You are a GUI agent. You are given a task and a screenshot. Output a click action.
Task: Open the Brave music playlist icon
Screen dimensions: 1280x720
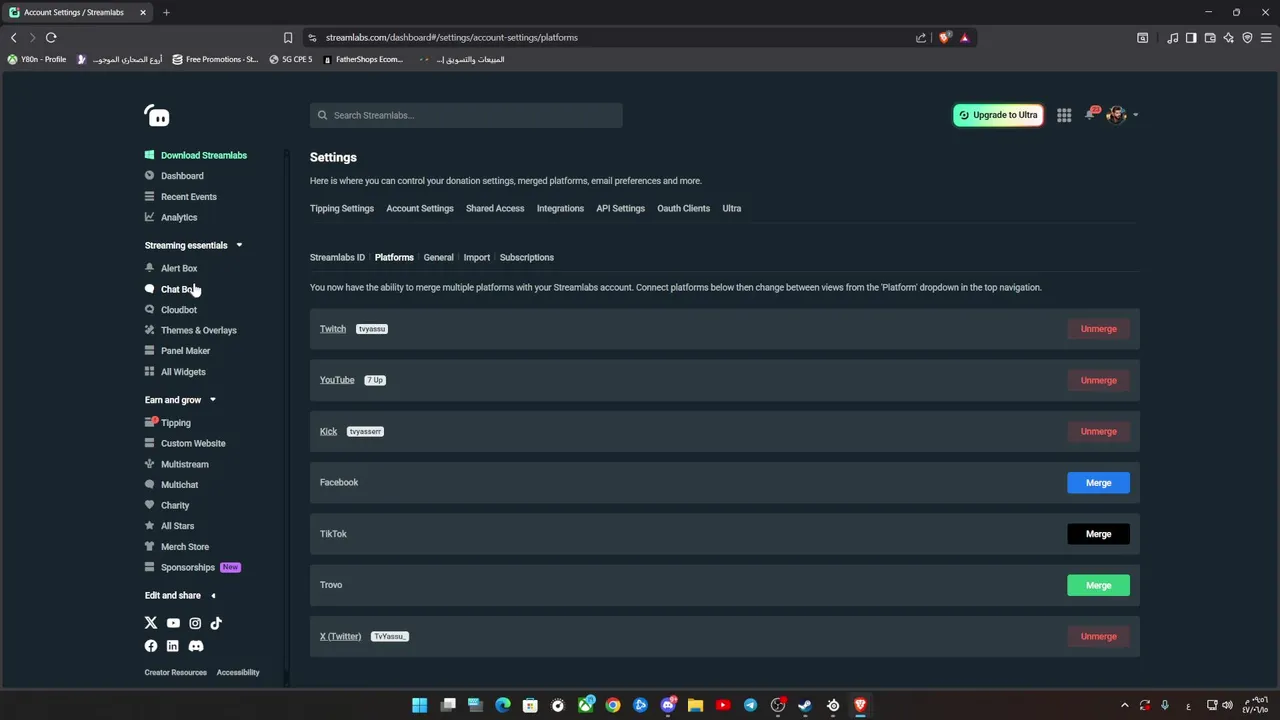point(1172,37)
